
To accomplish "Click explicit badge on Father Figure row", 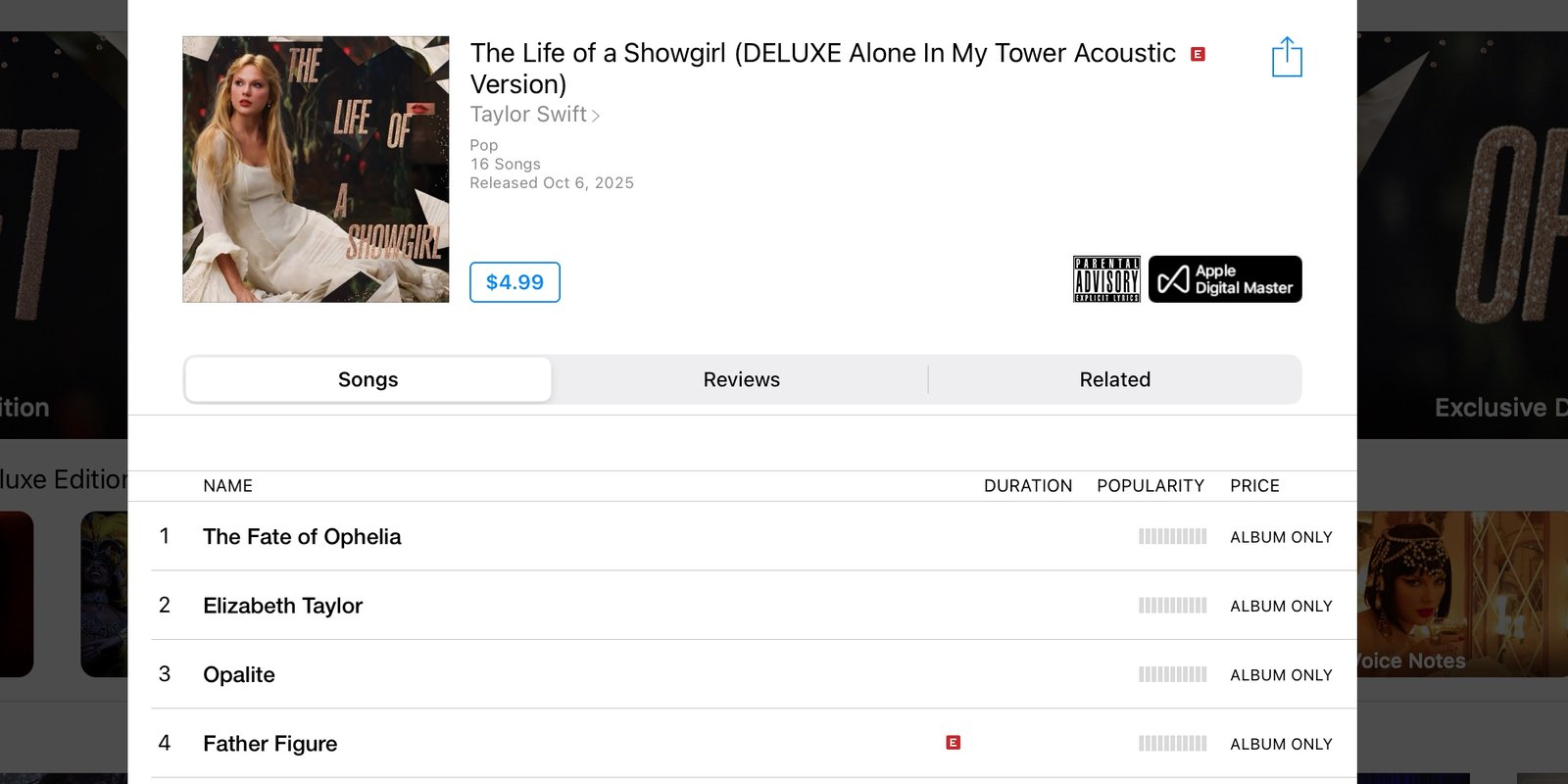I will point(953,743).
